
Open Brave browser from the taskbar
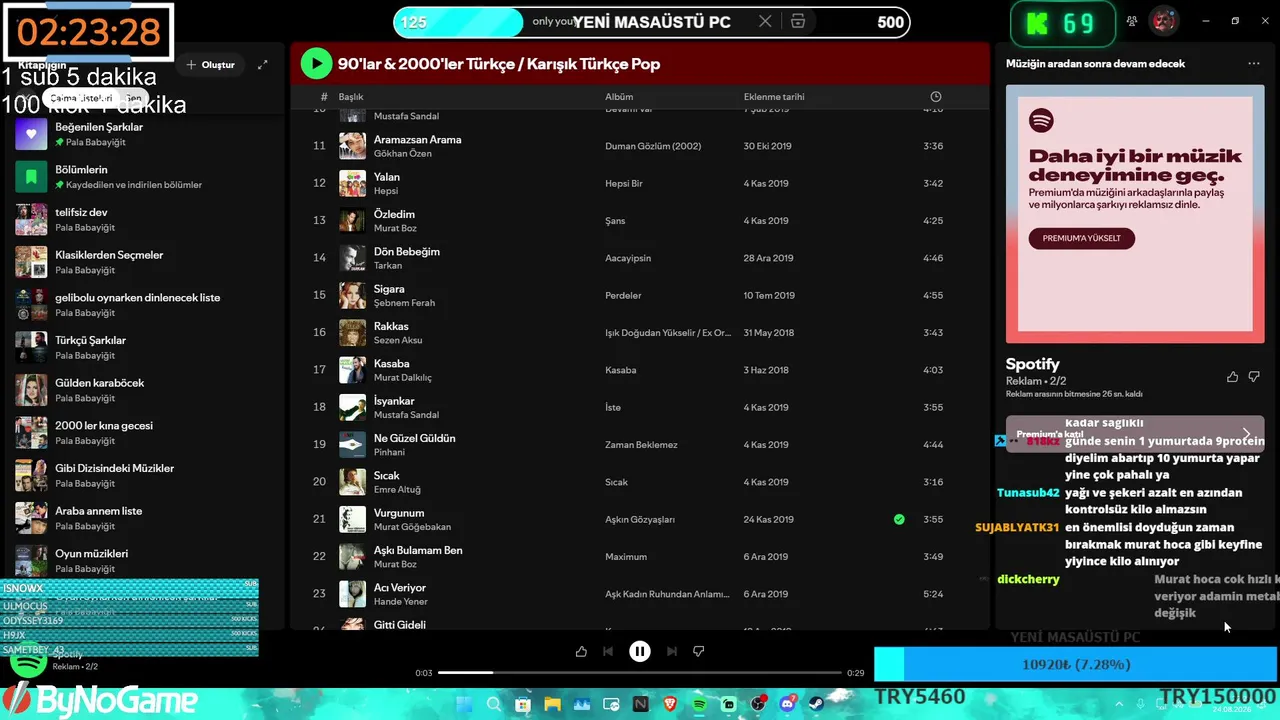coord(670,704)
